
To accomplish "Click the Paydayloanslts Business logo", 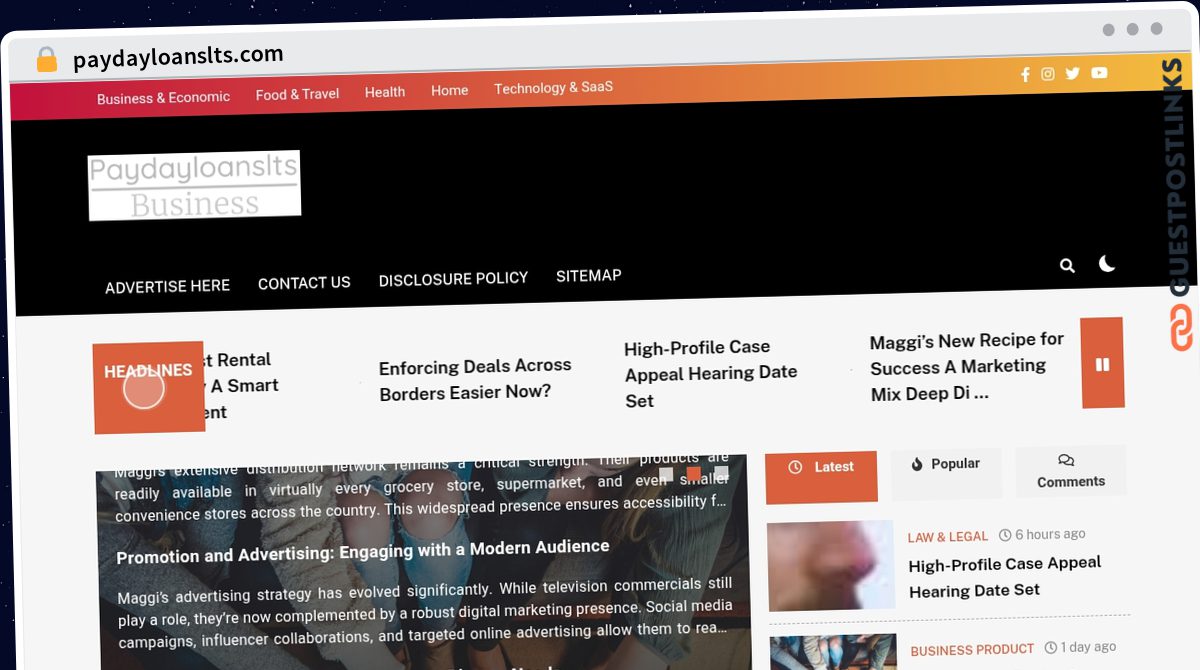I will (194, 186).
